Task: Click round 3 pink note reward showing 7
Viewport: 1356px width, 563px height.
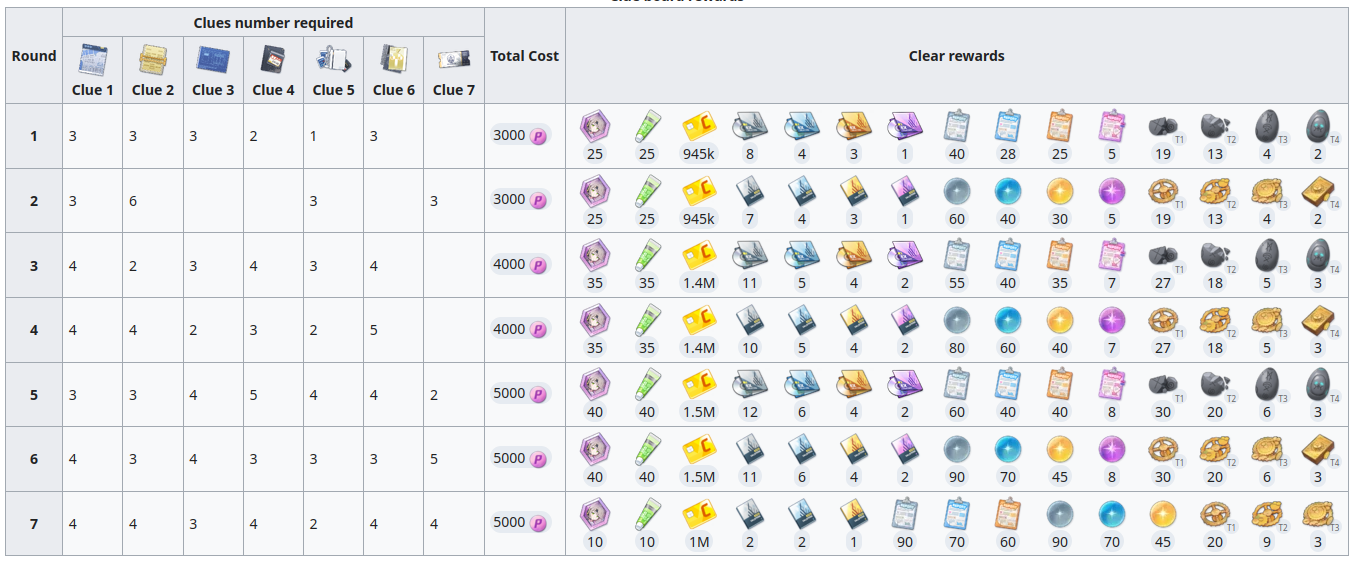Action: [1111, 254]
